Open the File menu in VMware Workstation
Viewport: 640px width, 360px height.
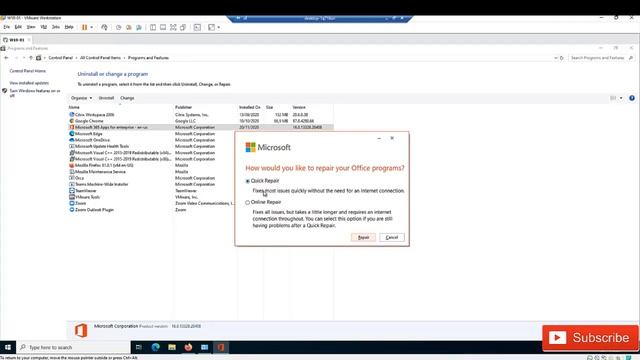click(x=7, y=27)
